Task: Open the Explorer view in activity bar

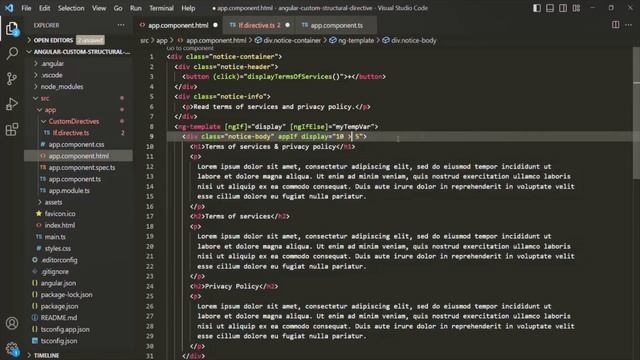Action: (x=12, y=29)
